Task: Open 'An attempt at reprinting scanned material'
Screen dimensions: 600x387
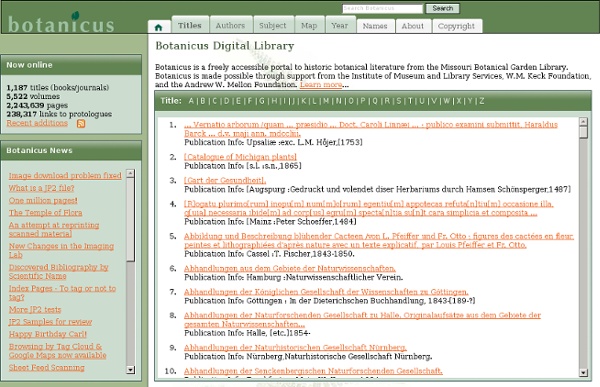Action: pos(54,229)
